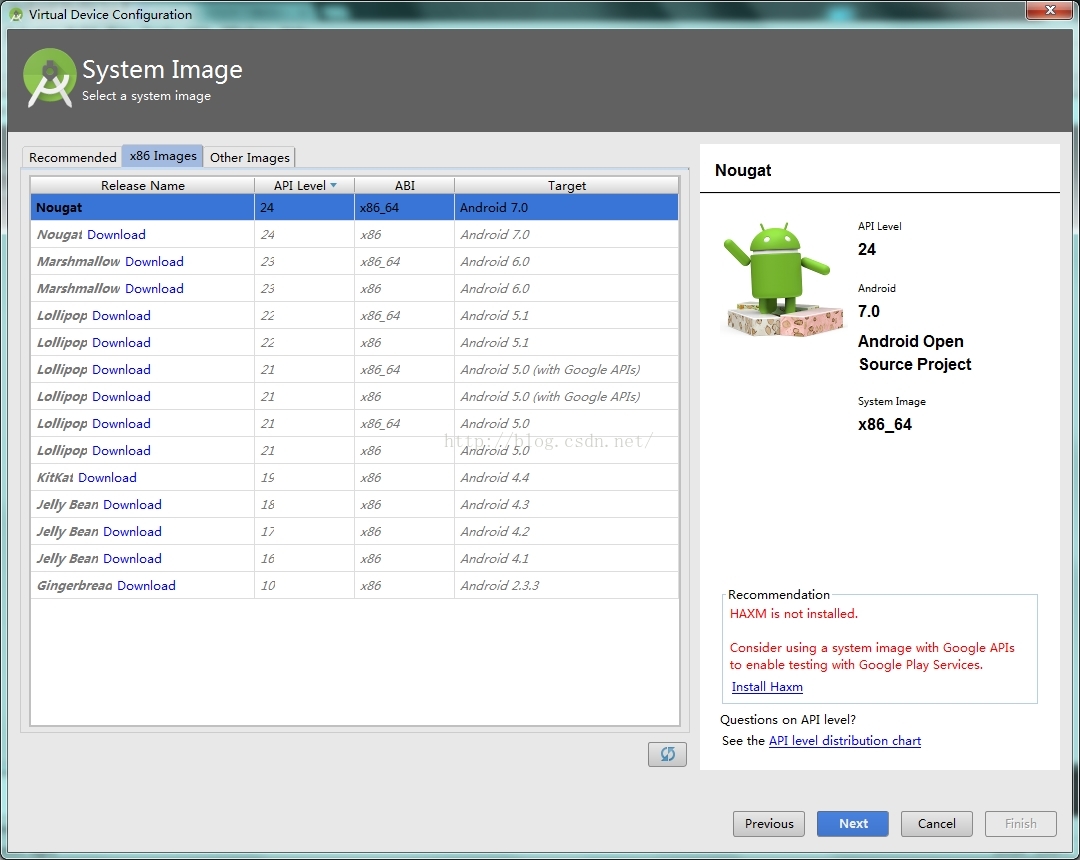Click the refresh system images icon button

(667, 754)
